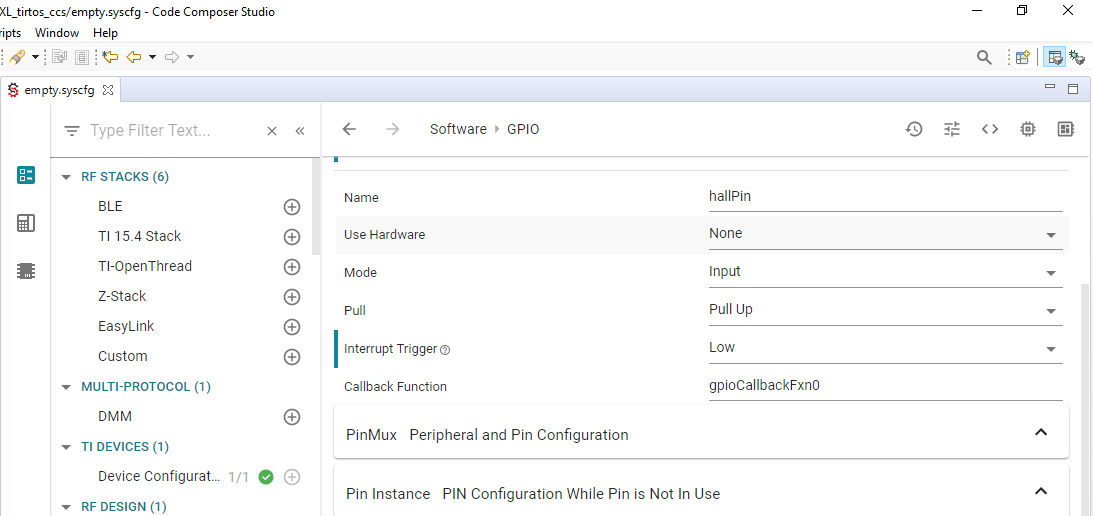Open the board view icon at far right
The image size is (1093, 516).
[1066, 129]
